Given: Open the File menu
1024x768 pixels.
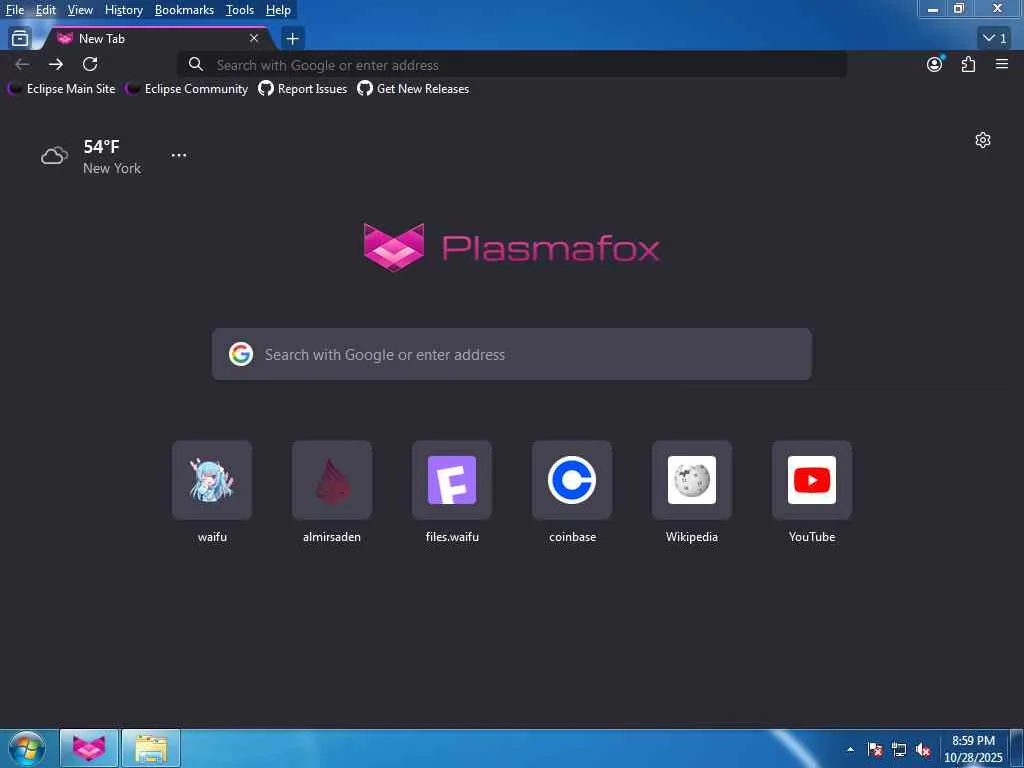Looking at the screenshot, I should 14,10.
